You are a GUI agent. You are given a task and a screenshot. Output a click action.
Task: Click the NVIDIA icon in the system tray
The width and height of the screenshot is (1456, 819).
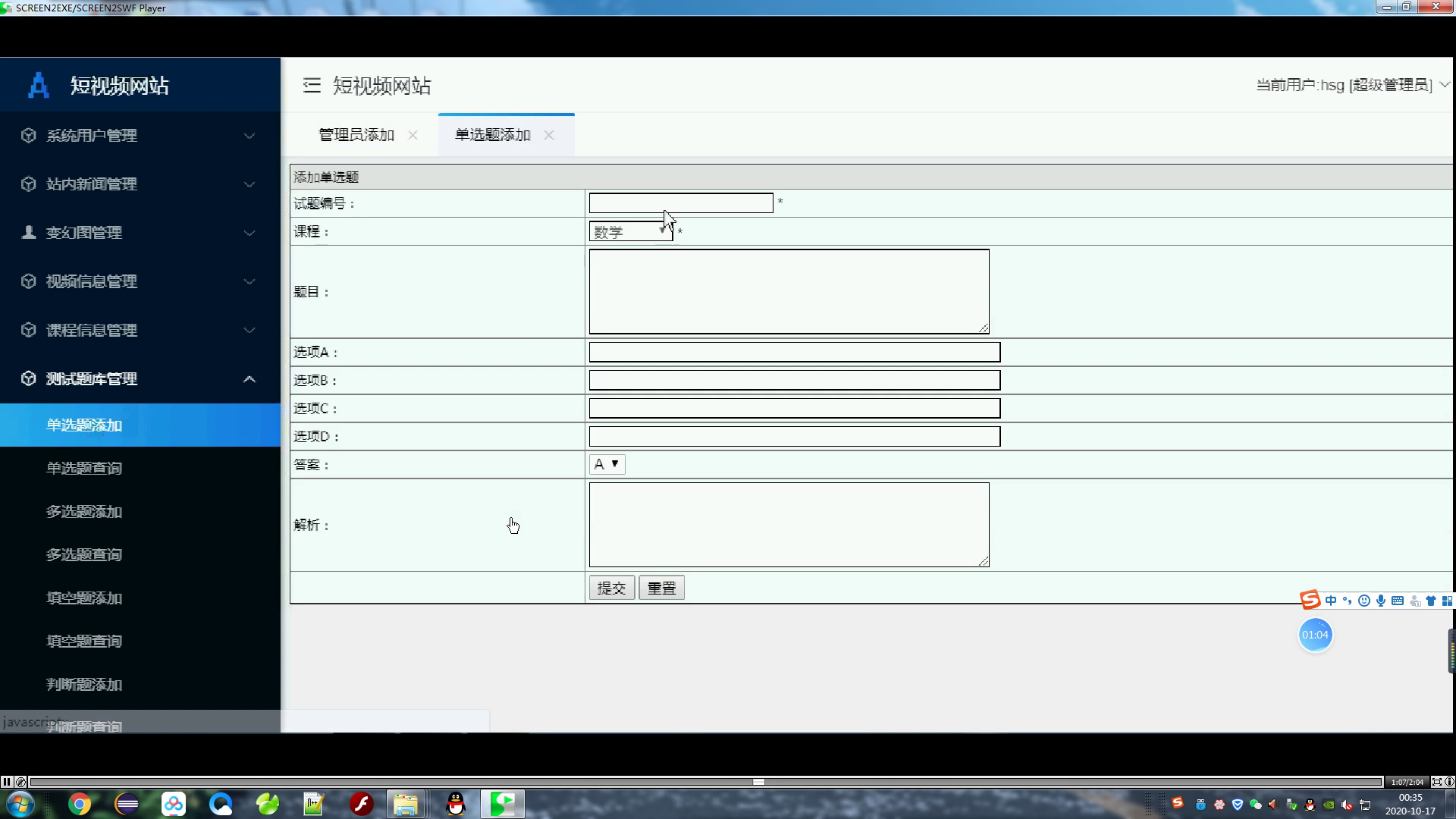tap(1329, 805)
